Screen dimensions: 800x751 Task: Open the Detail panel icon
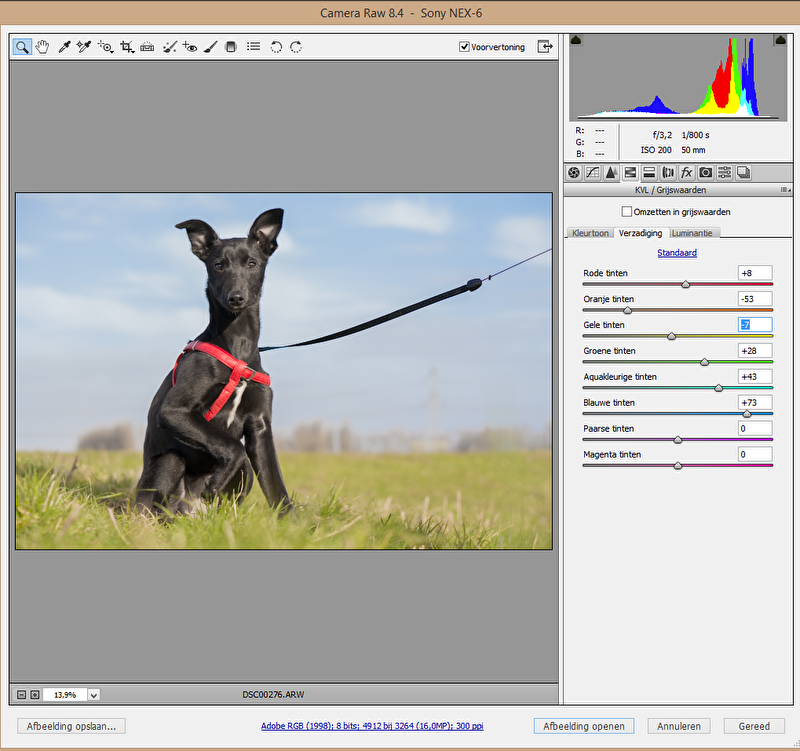[x=611, y=173]
